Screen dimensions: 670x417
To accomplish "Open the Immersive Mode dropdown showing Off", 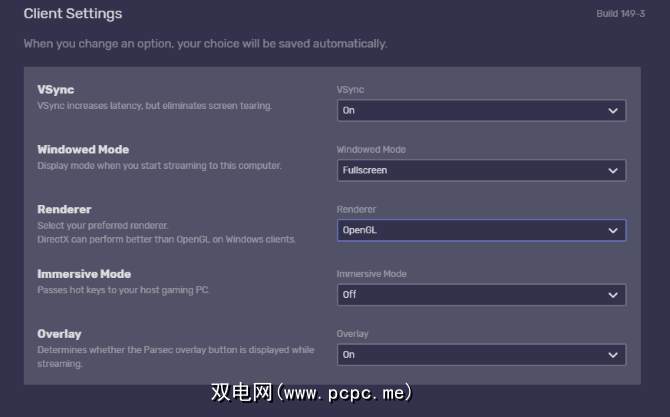I will click(481, 295).
